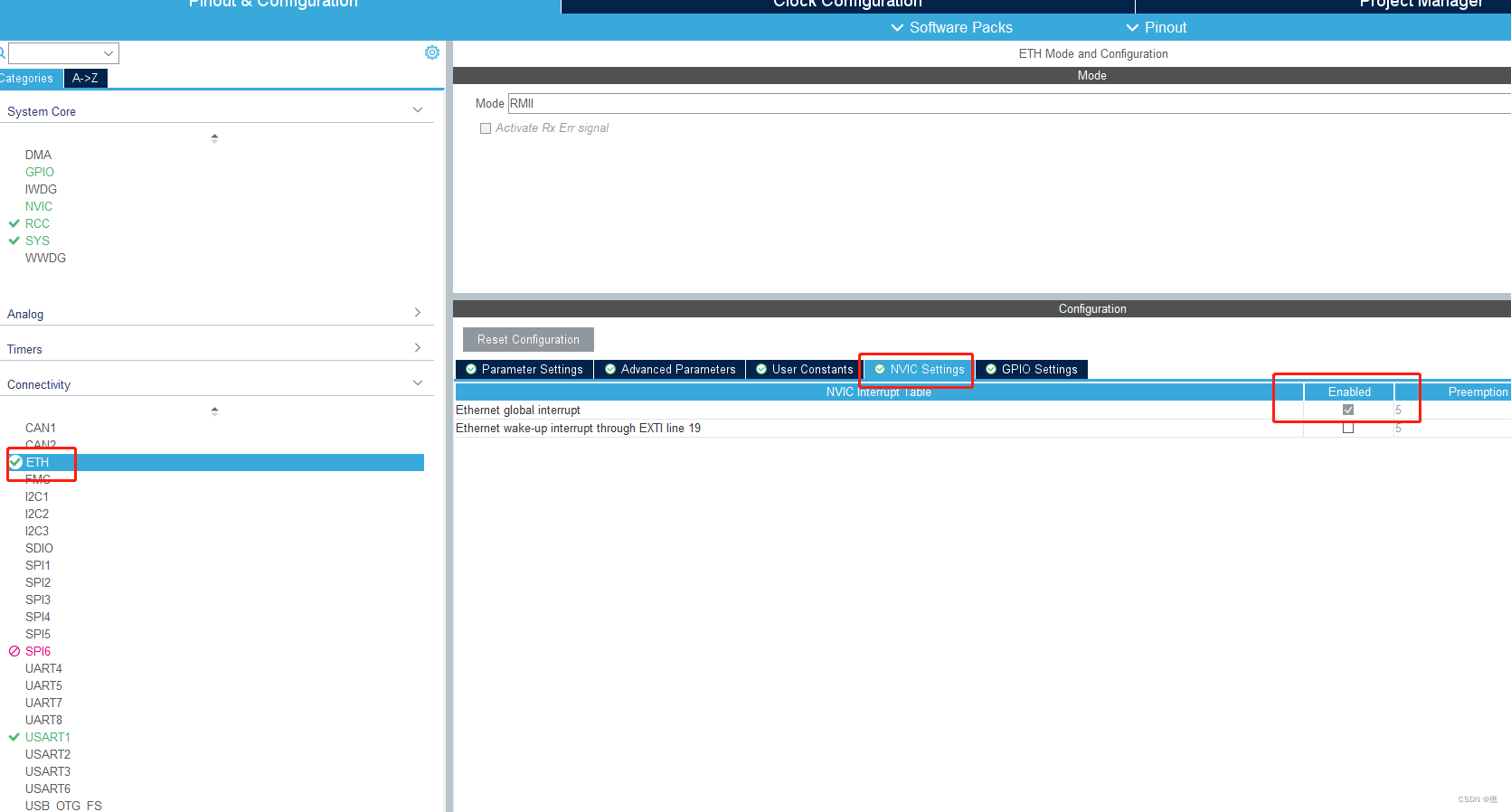Viewport: 1511px width, 812px height.
Task: Click the check icon on Advanced Parameters tab
Action: (x=610, y=369)
